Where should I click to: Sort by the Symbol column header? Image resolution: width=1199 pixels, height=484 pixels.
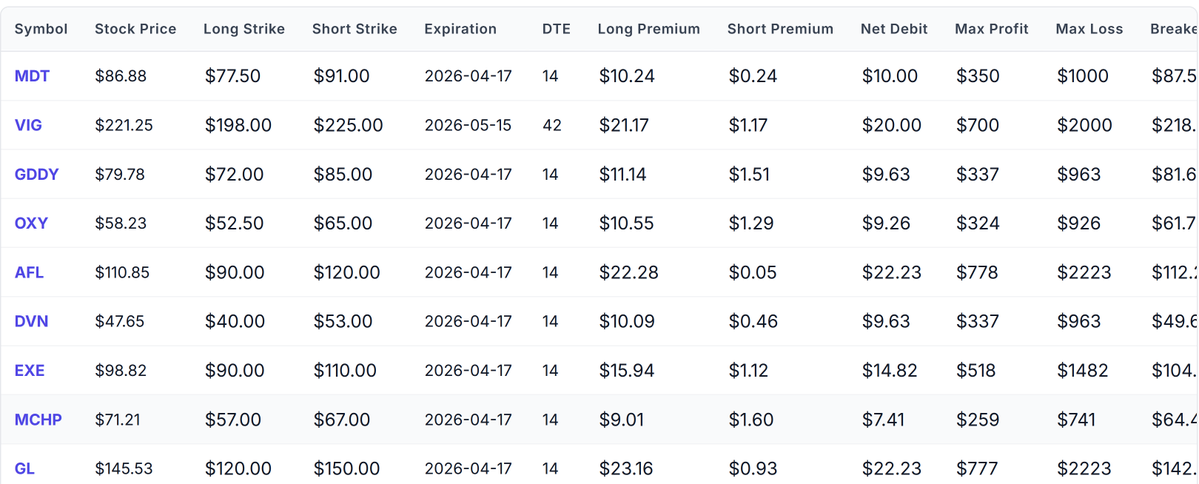[41, 29]
